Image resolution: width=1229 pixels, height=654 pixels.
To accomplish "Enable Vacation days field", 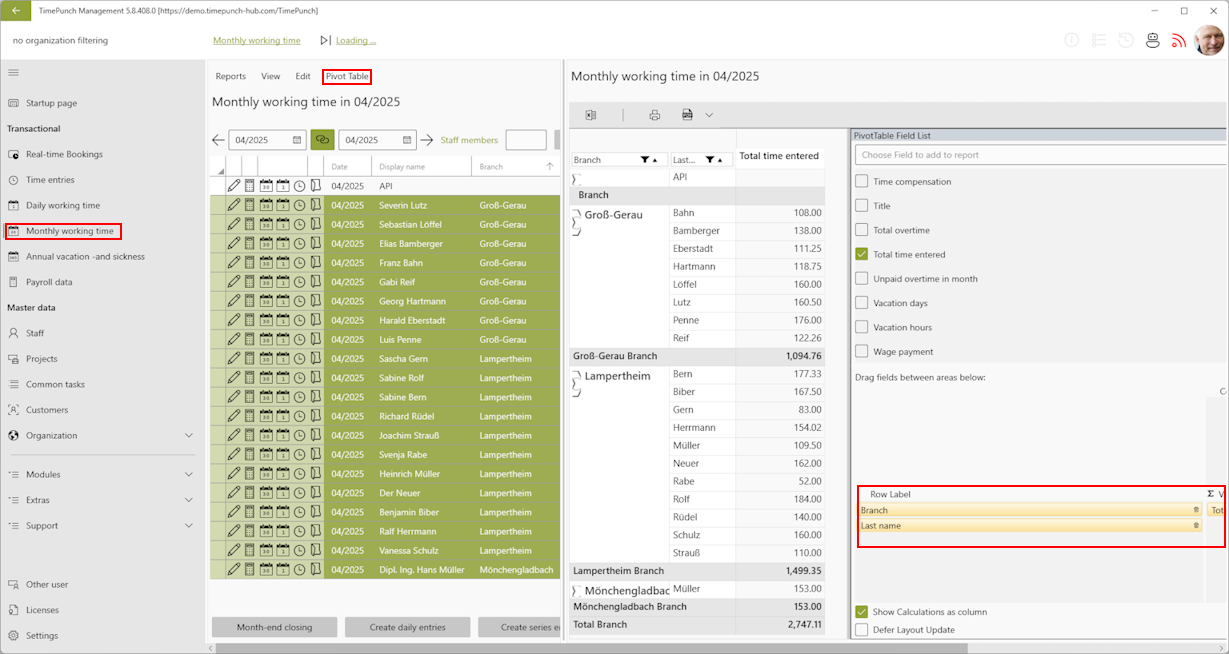I will [x=861, y=303].
